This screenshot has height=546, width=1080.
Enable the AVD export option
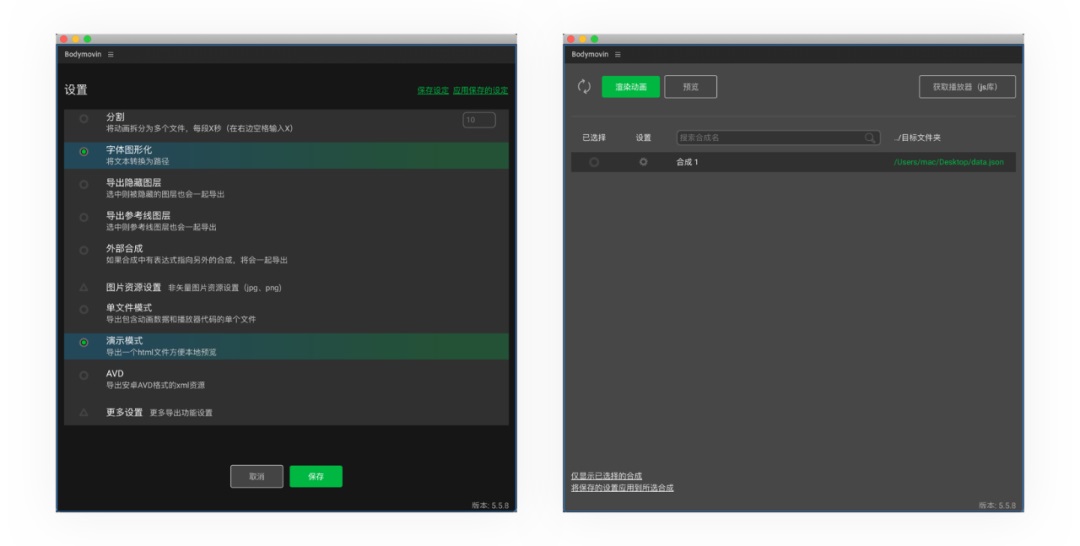coord(84,375)
